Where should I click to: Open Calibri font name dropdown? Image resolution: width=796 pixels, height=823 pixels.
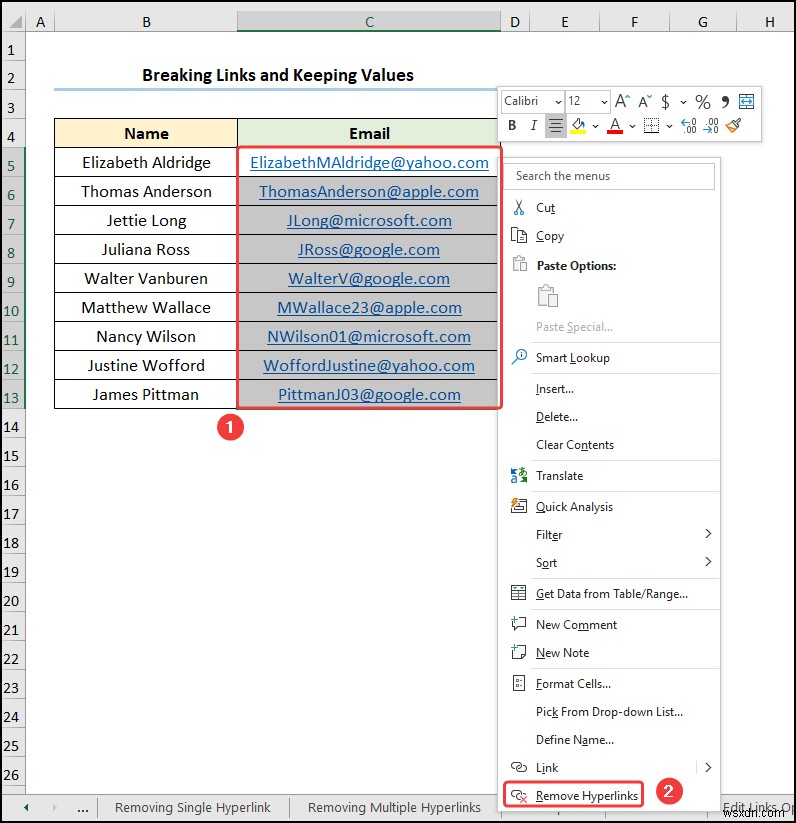pos(558,101)
